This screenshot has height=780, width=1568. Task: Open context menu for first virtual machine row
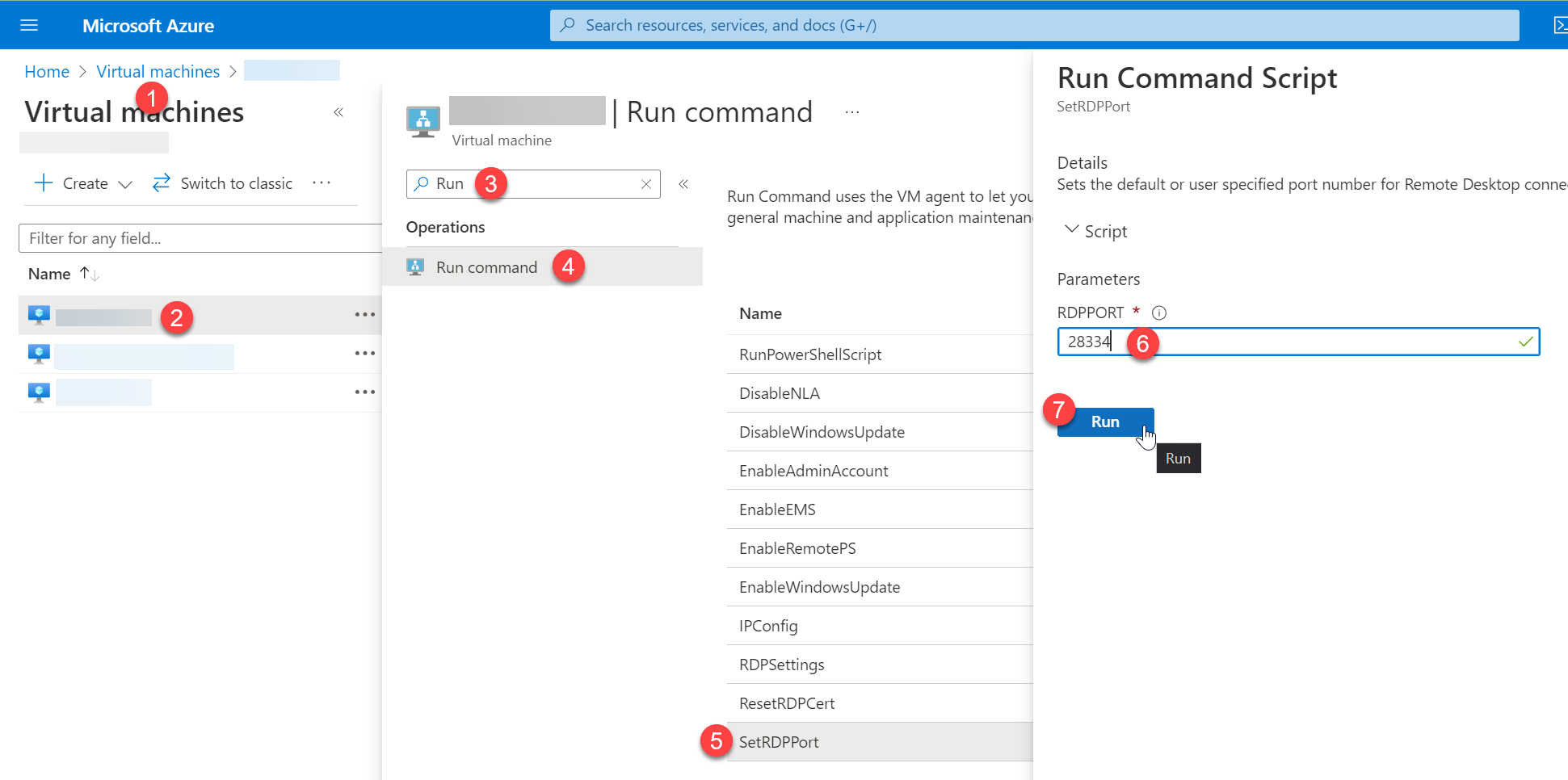pos(365,315)
